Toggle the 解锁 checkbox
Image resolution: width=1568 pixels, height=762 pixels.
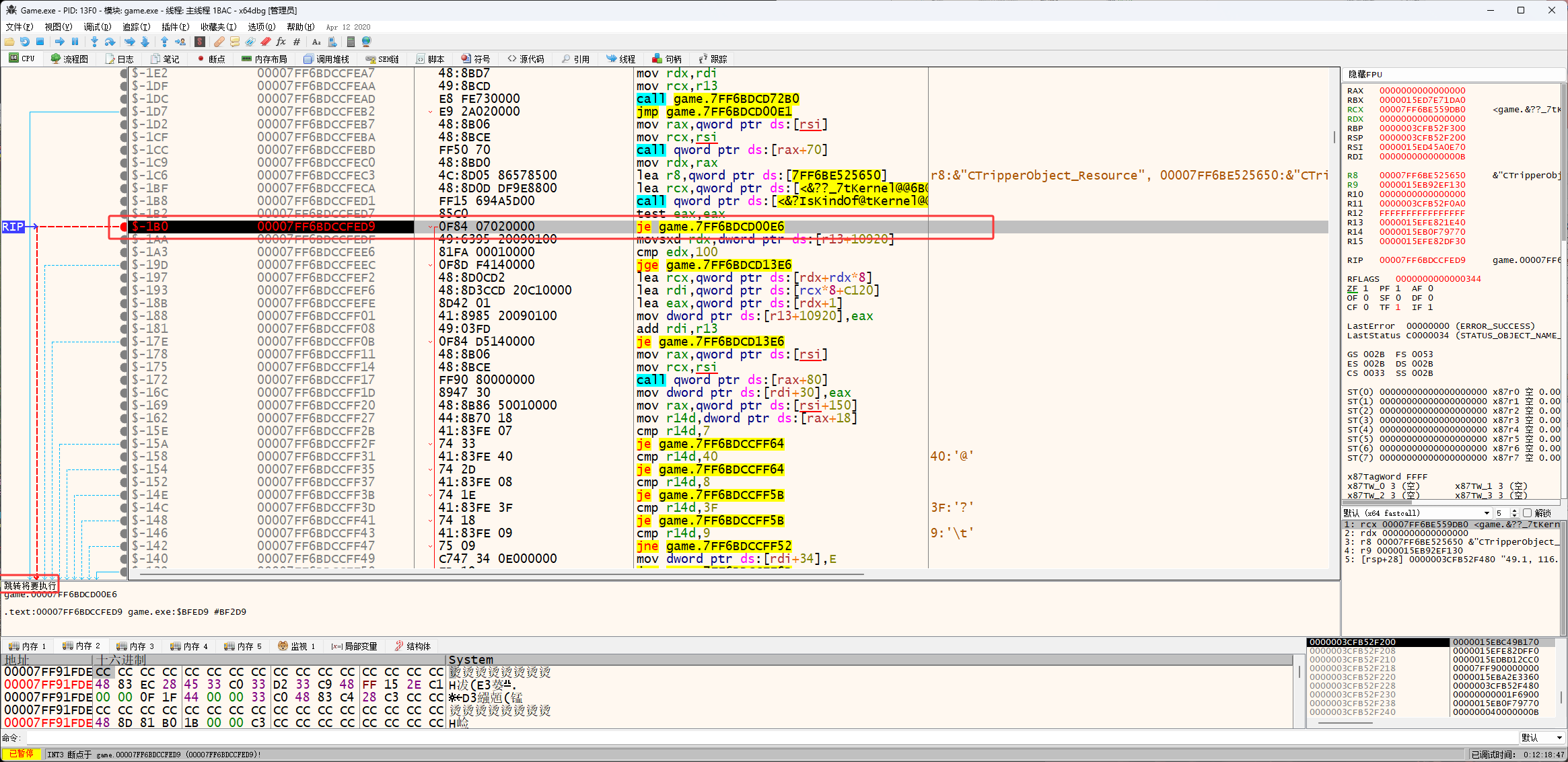(x=1527, y=513)
